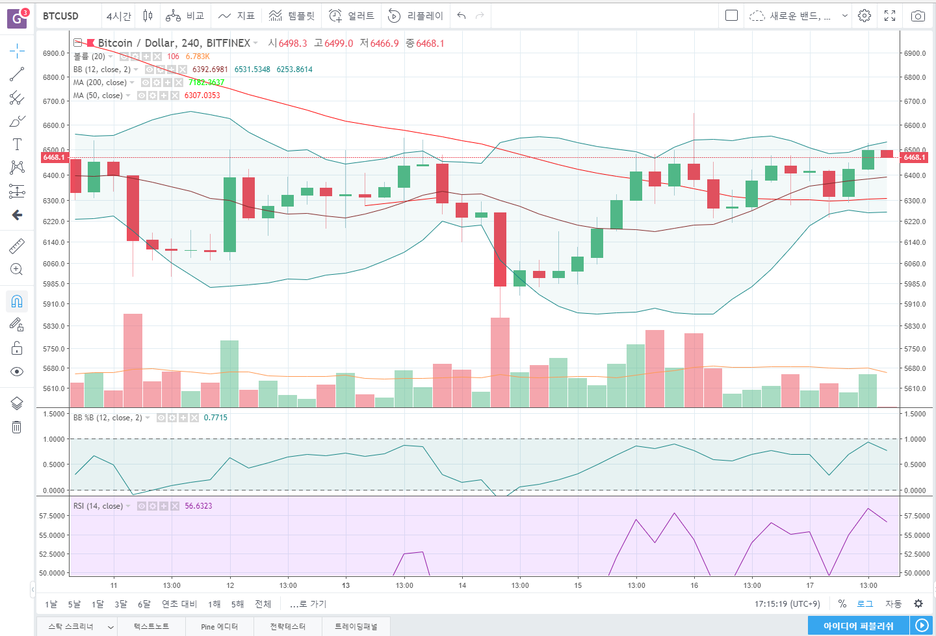This screenshot has width=936, height=636.
Task: Select the trend line drawing tool
Action: [17, 74]
